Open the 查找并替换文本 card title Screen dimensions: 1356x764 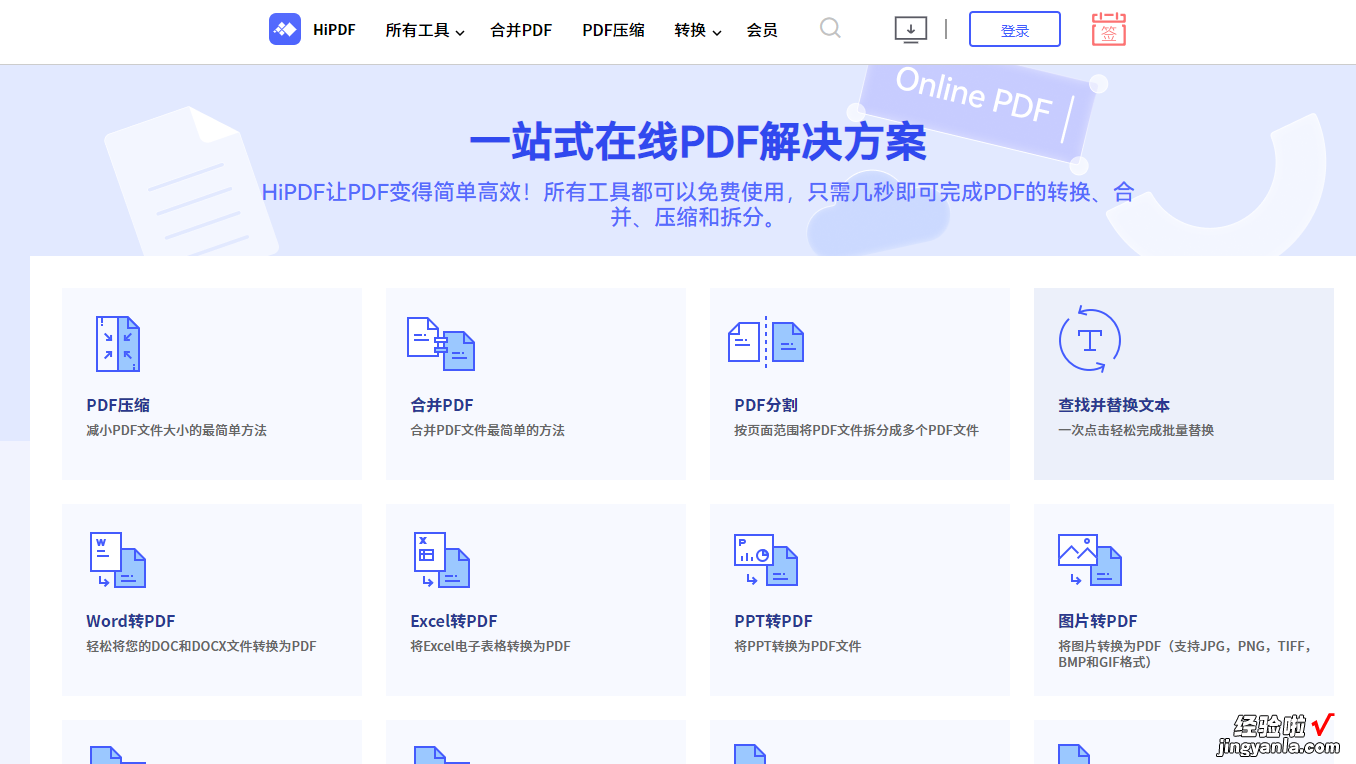tap(1114, 405)
